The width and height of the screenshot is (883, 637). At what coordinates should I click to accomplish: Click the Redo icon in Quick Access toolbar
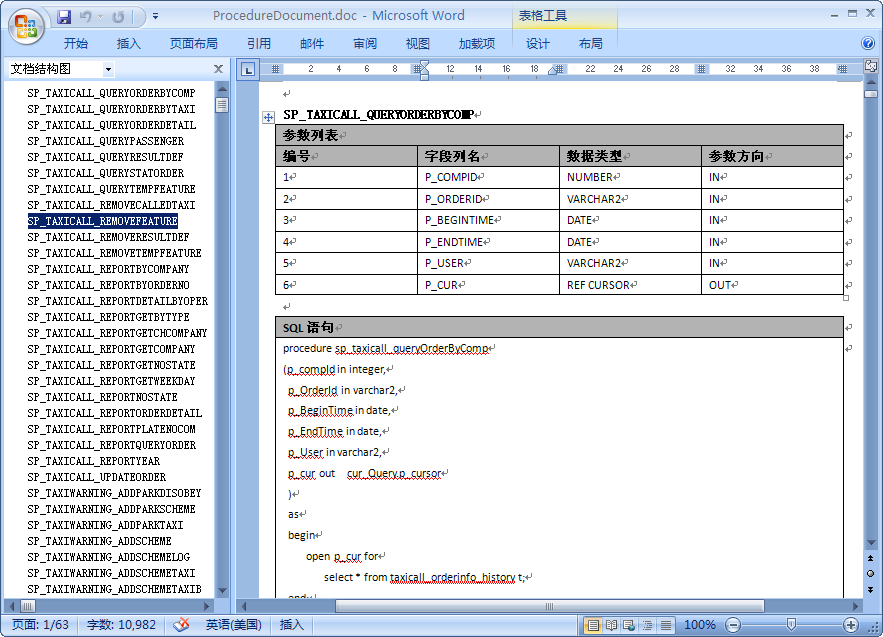point(118,17)
